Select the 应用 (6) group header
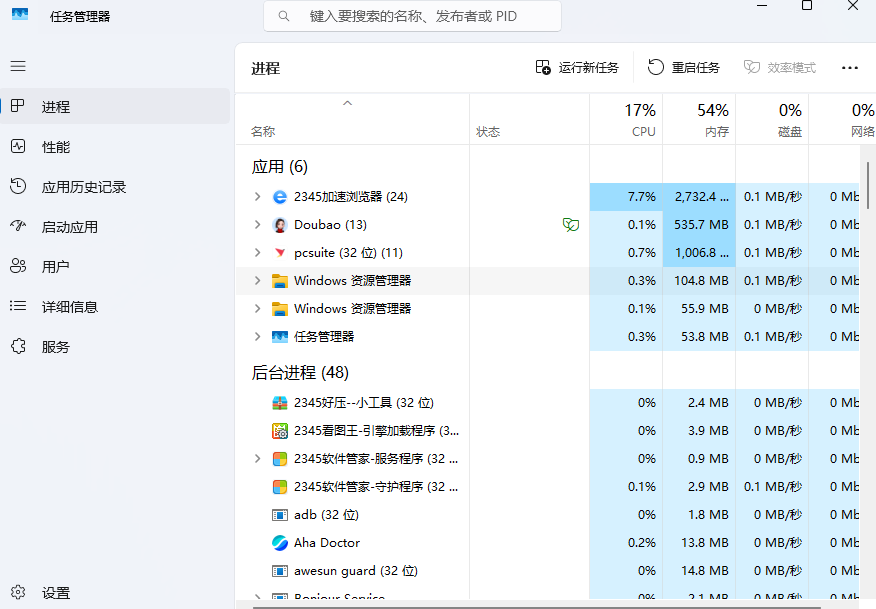 pos(279,166)
